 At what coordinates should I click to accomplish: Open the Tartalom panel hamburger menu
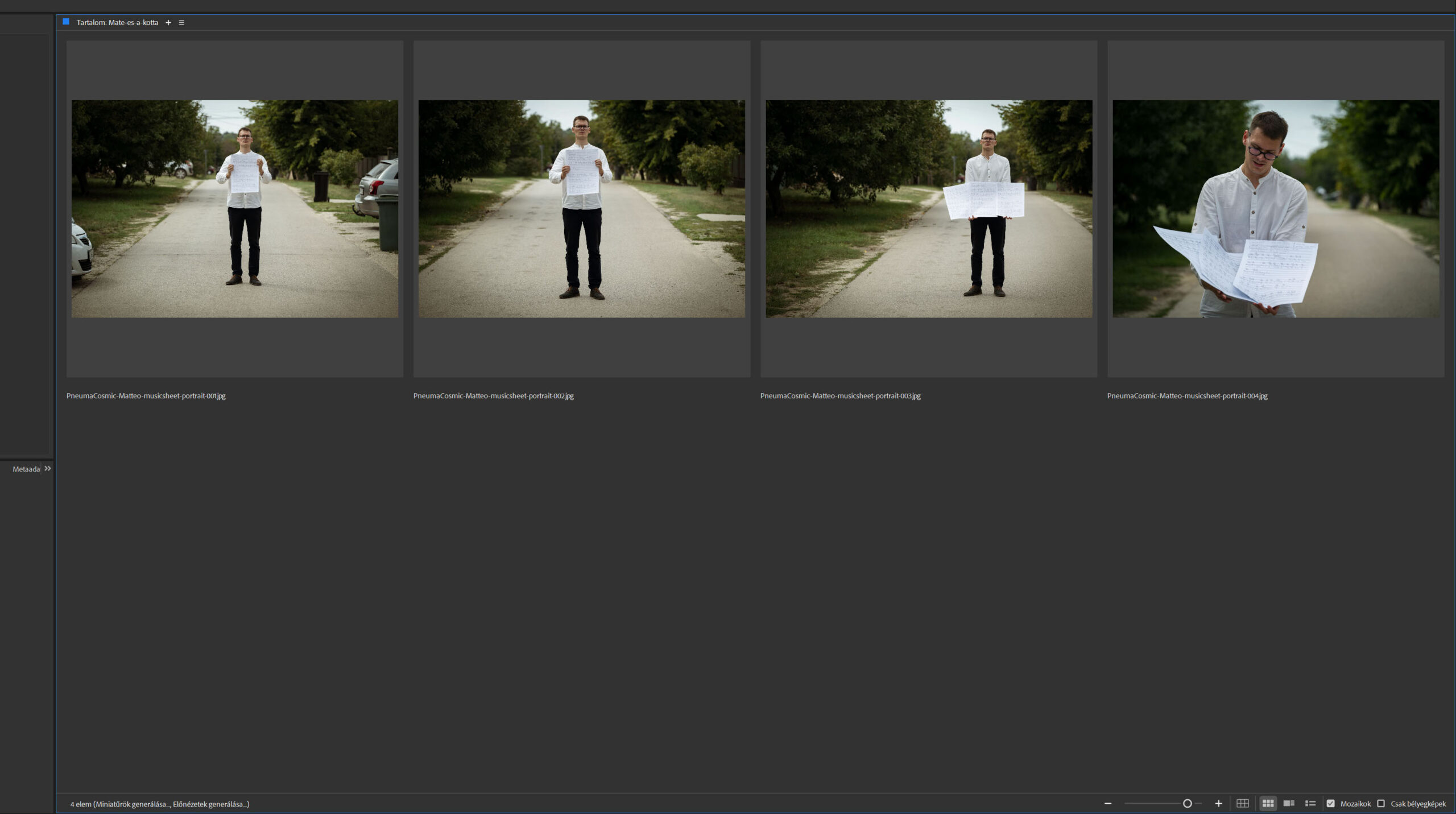pos(181,23)
